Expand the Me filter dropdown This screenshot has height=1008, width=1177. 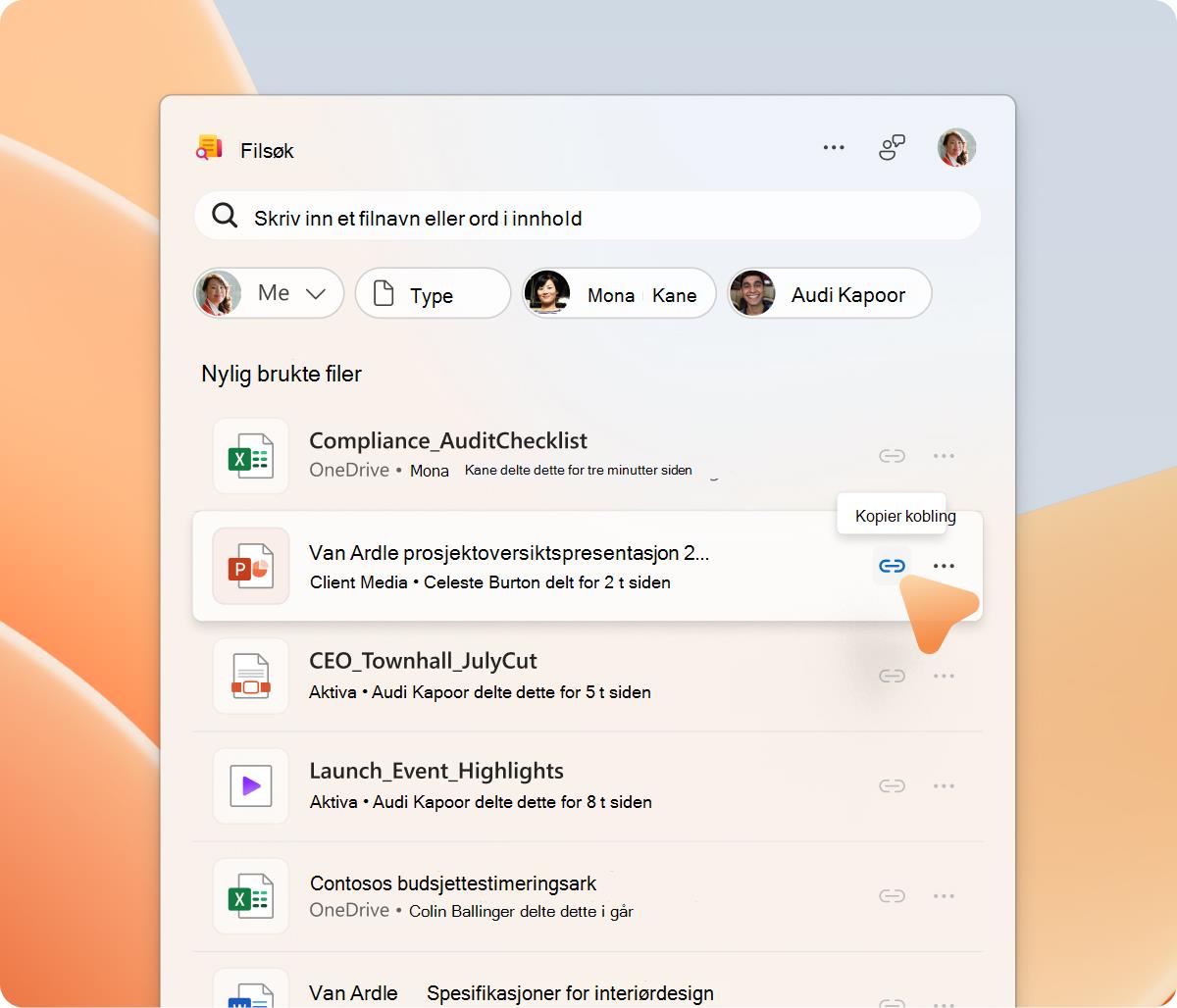[x=269, y=293]
